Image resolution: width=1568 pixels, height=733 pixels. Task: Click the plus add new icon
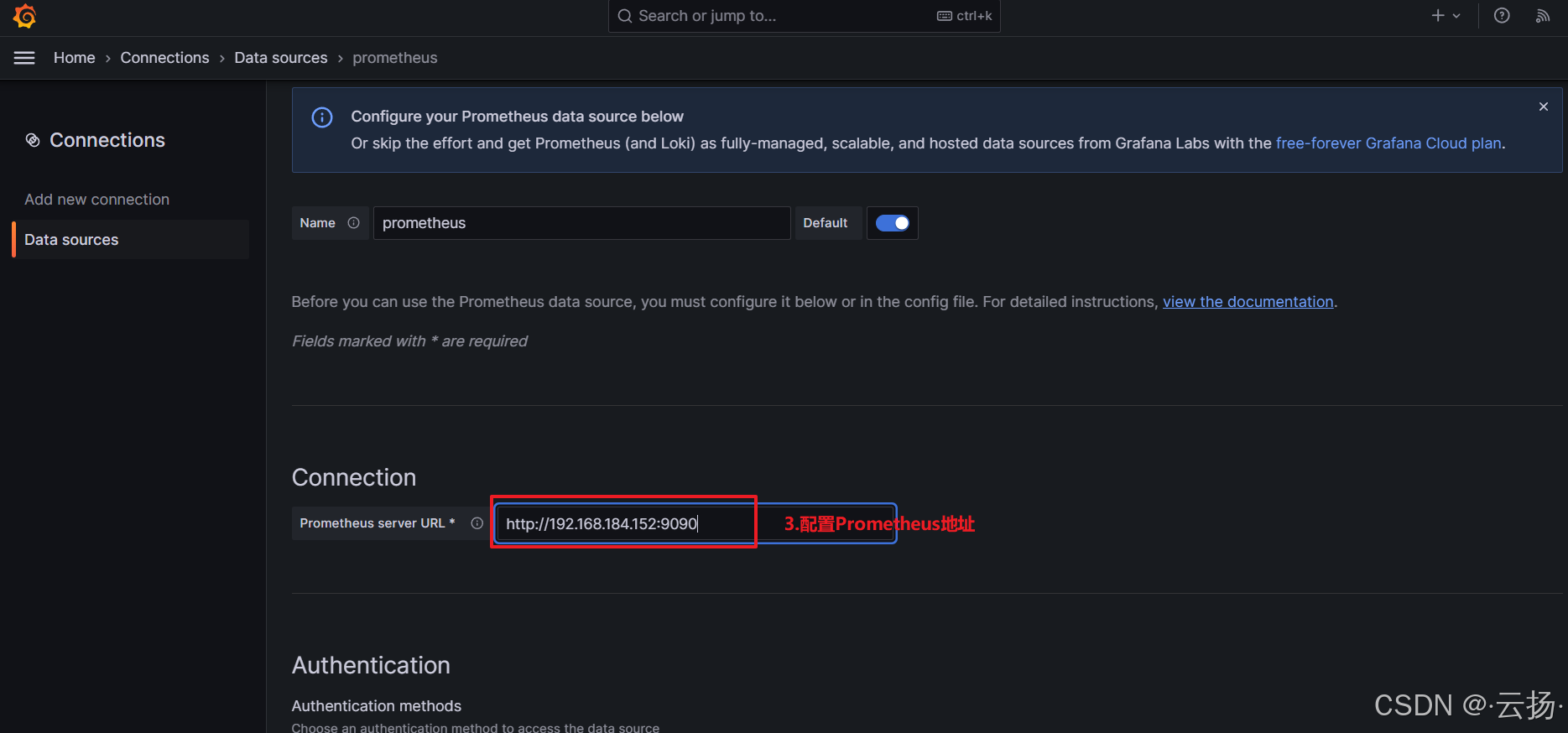[1438, 16]
